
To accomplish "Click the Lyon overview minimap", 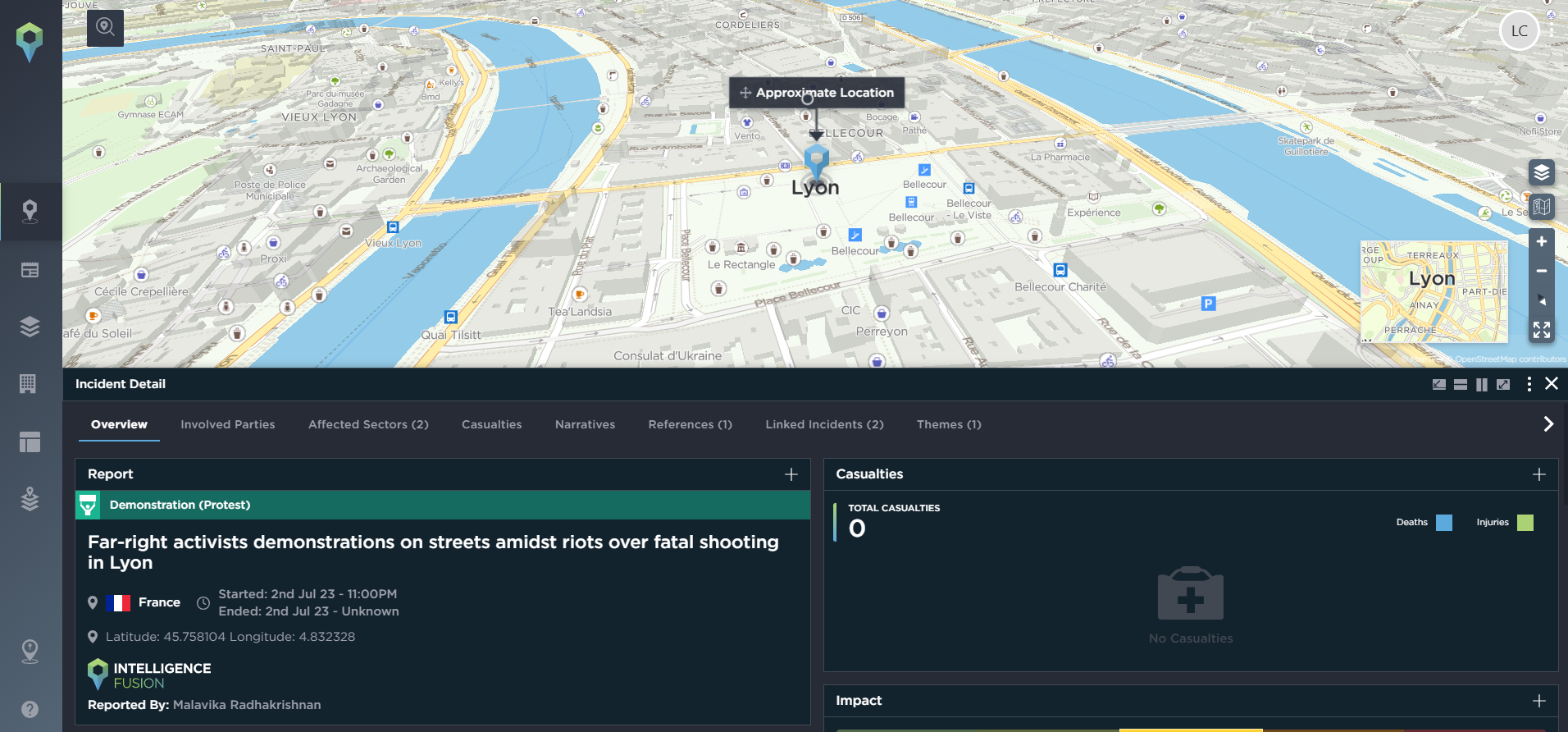I will 1434,291.
